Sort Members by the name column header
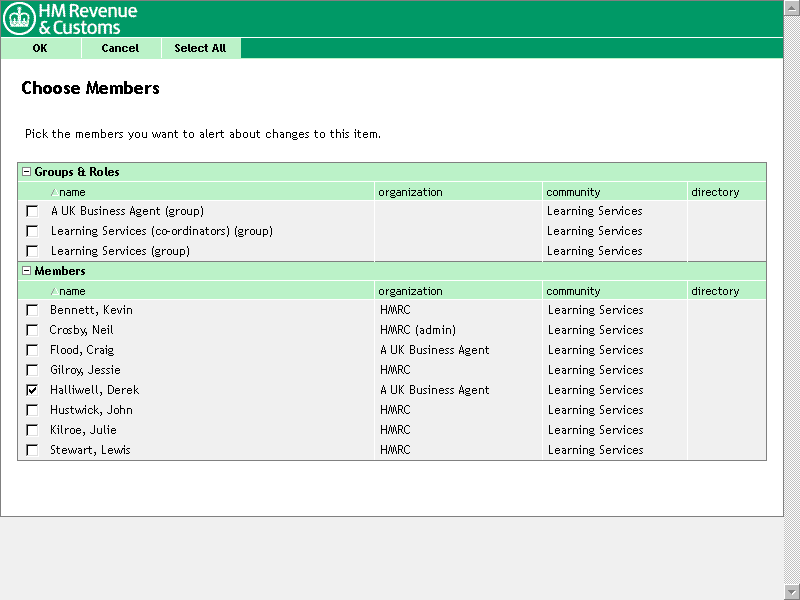 pyautogui.click(x=72, y=291)
